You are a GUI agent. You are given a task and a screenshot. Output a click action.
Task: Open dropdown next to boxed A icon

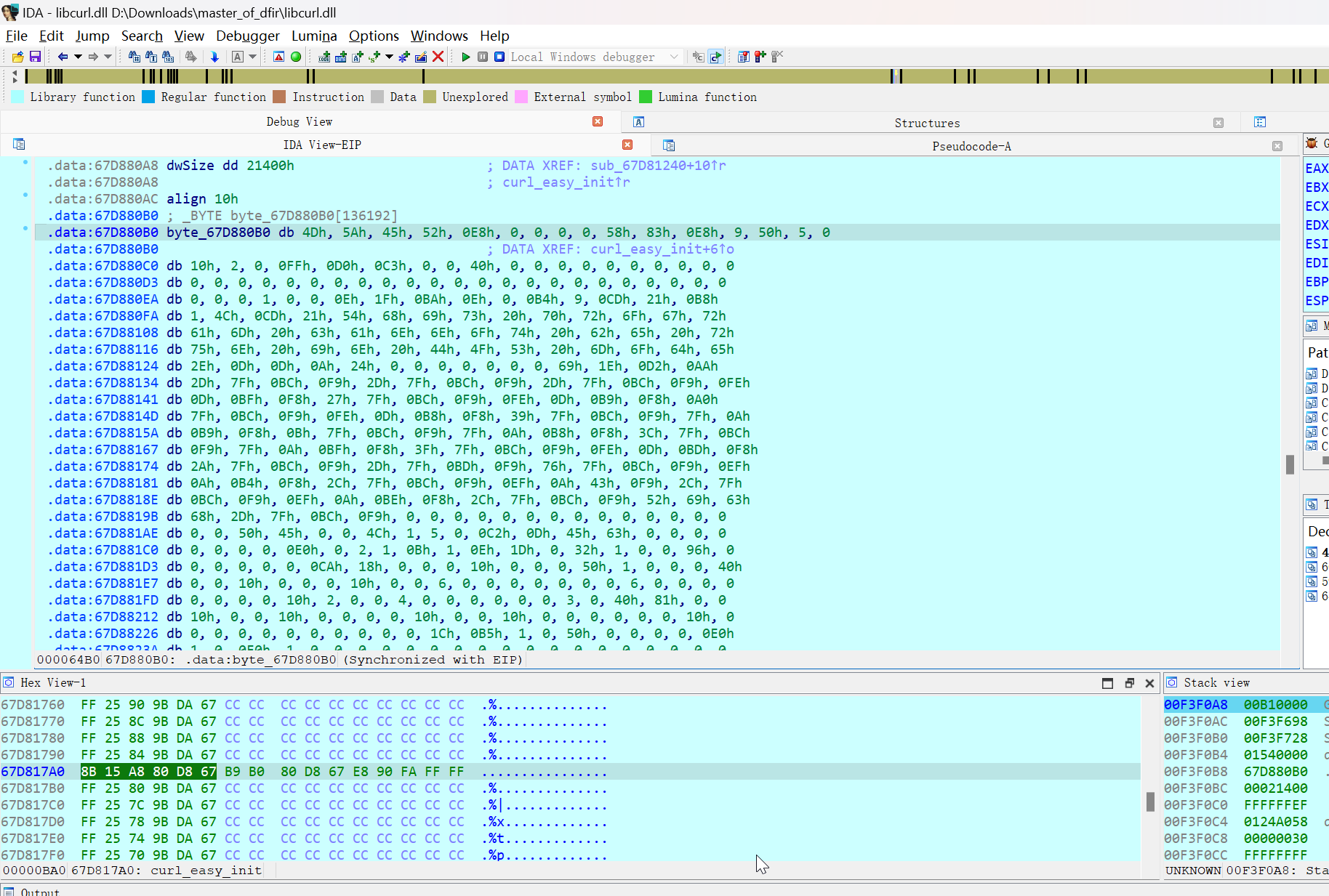coord(253,57)
